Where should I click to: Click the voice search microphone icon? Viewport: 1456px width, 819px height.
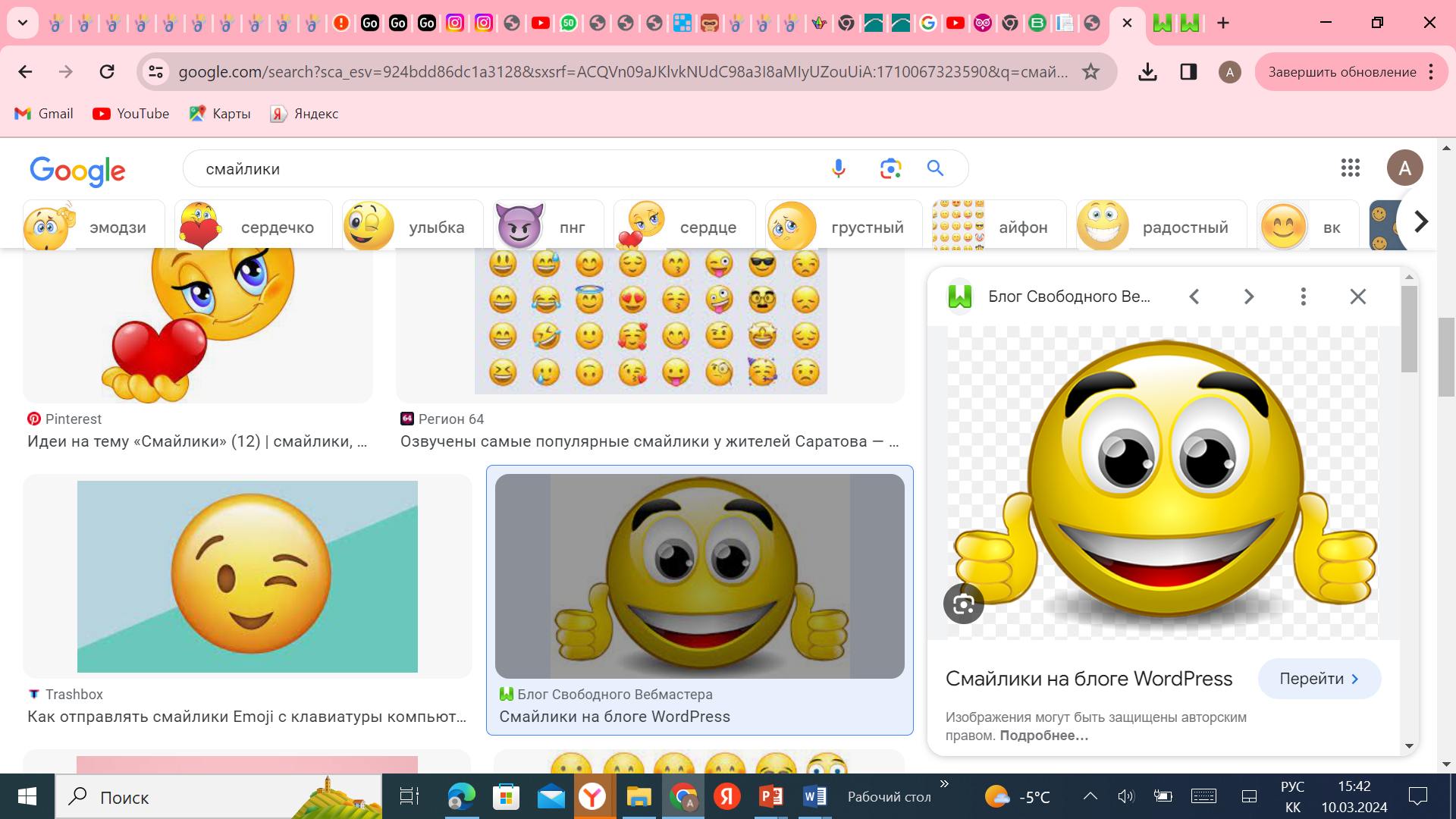click(838, 168)
